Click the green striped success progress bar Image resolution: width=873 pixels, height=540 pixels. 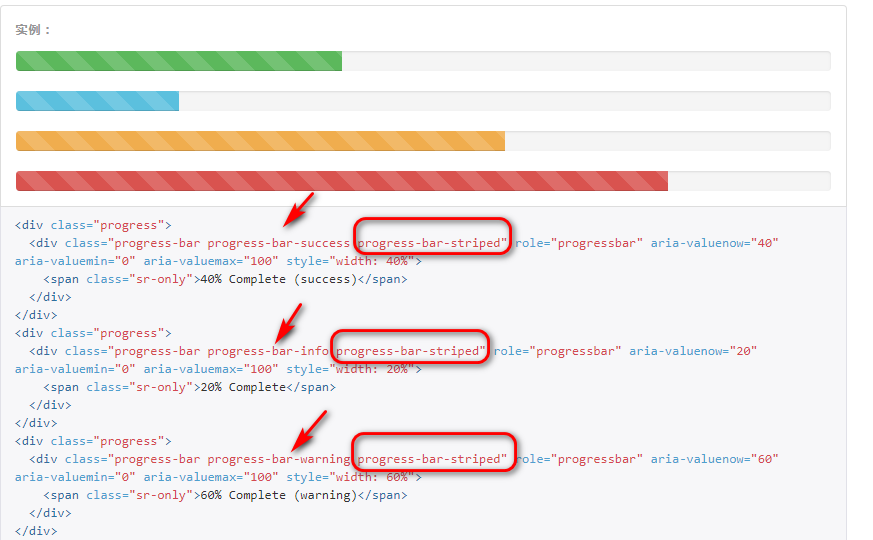(179, 61)
